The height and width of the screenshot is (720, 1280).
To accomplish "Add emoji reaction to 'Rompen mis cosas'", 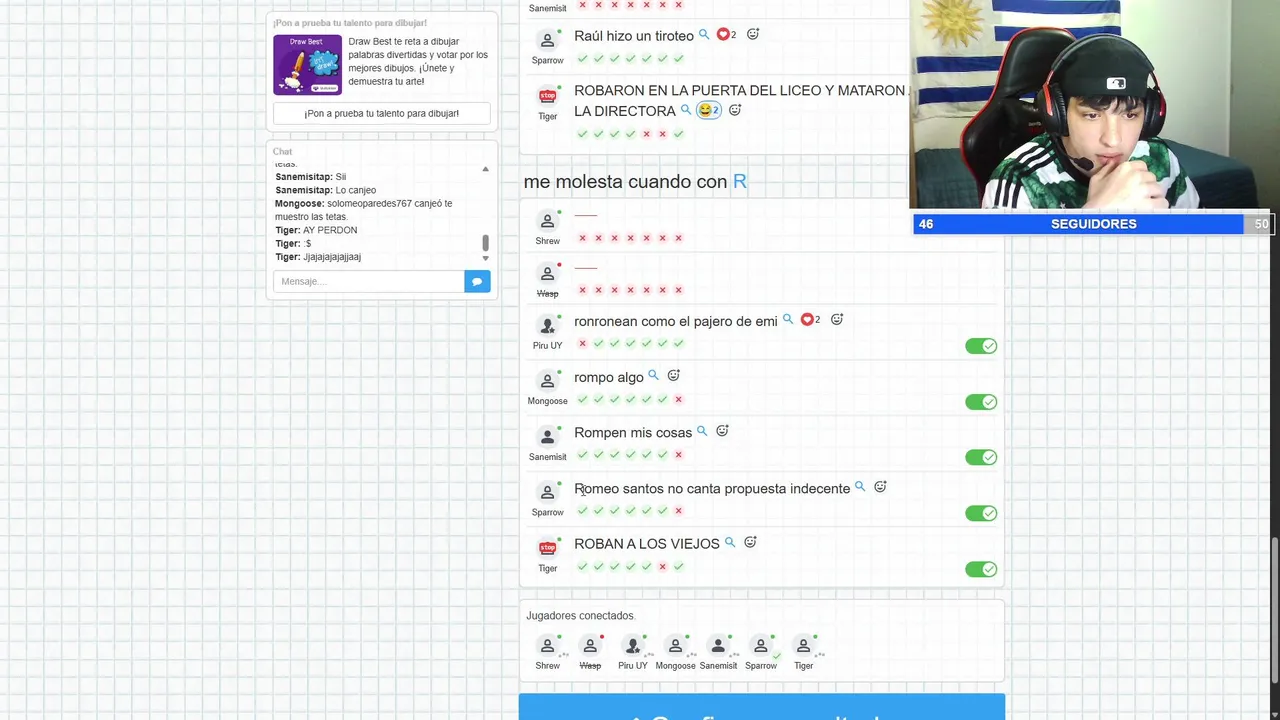I will pos(722,431).
